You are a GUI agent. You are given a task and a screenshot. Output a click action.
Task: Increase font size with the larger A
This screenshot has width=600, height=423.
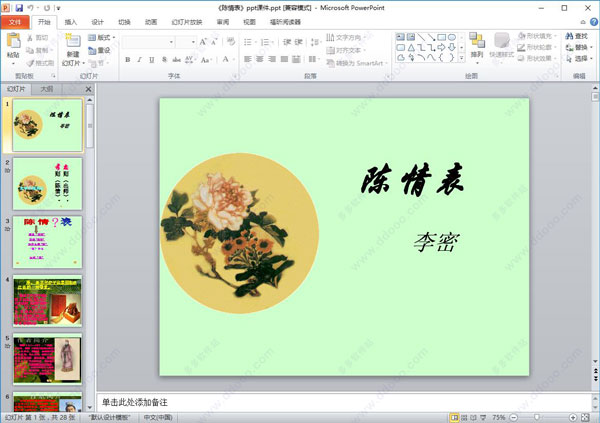click(x=203, y=42)
